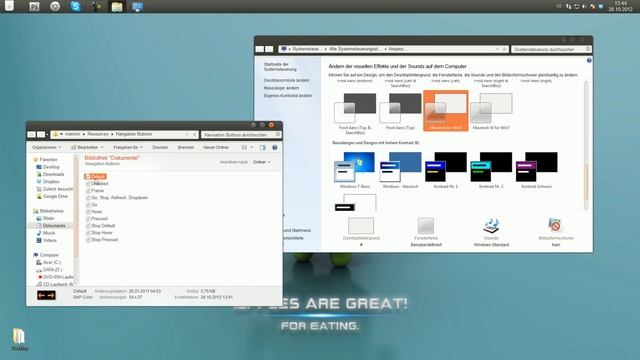Select Favoriten in the navigation pane
Screen dimensions: 640x360
[x=48, y=160]
